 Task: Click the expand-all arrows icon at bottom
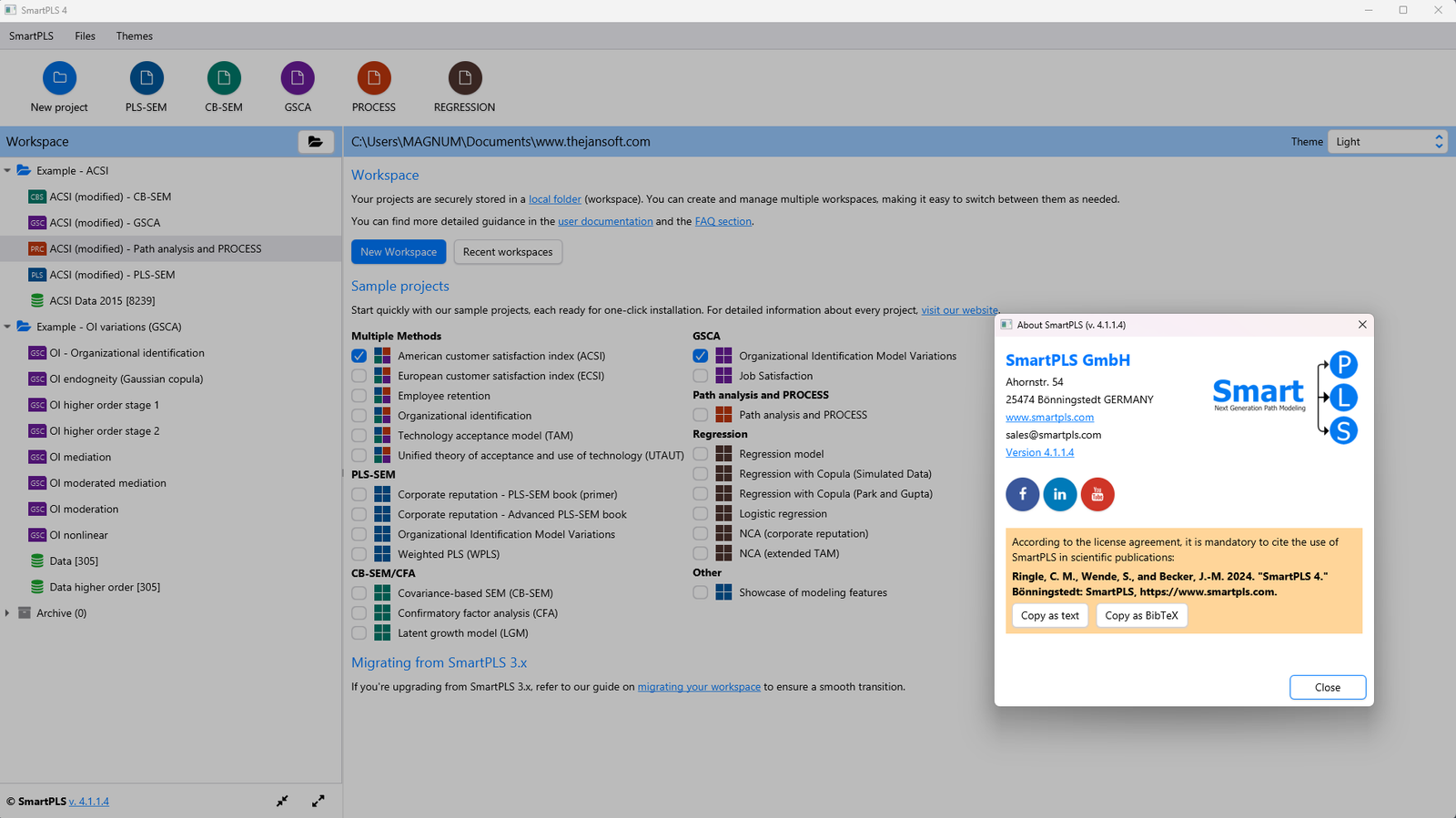tap(318, 801)
